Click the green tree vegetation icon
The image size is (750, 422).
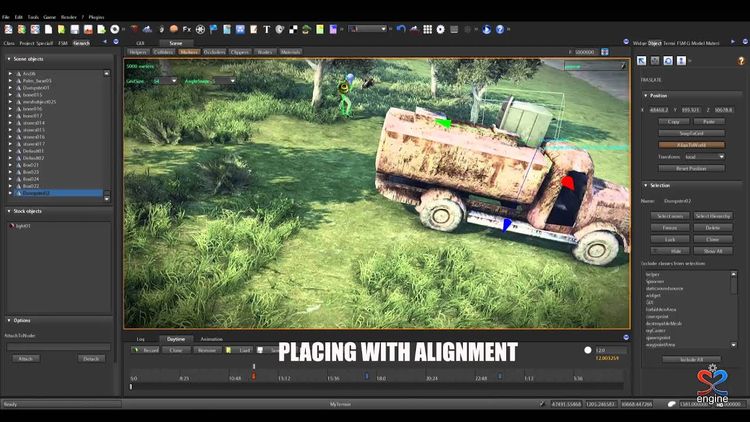click(306, 29)
